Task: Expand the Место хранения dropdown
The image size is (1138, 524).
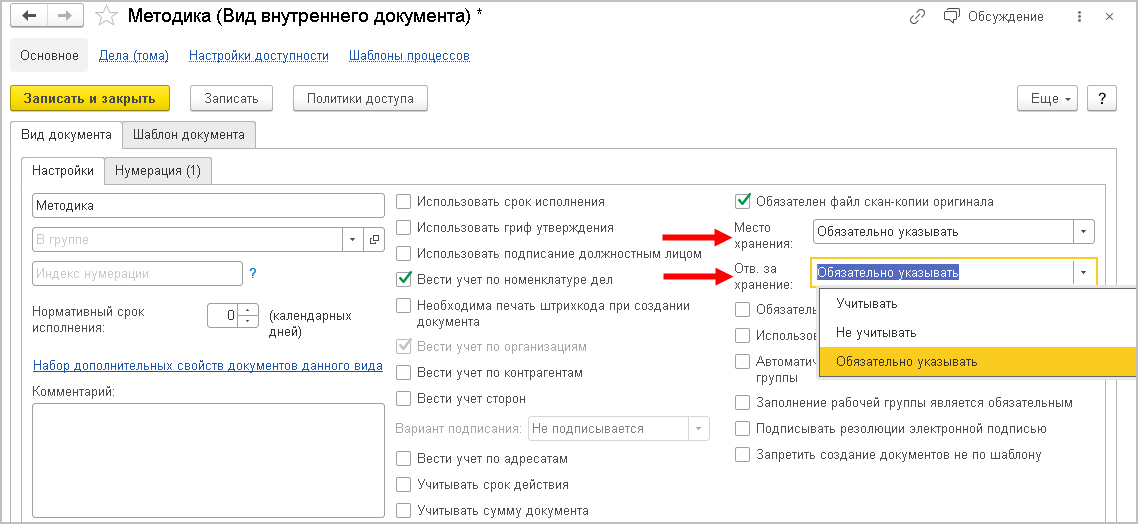Action: [x=1083, y=232]
